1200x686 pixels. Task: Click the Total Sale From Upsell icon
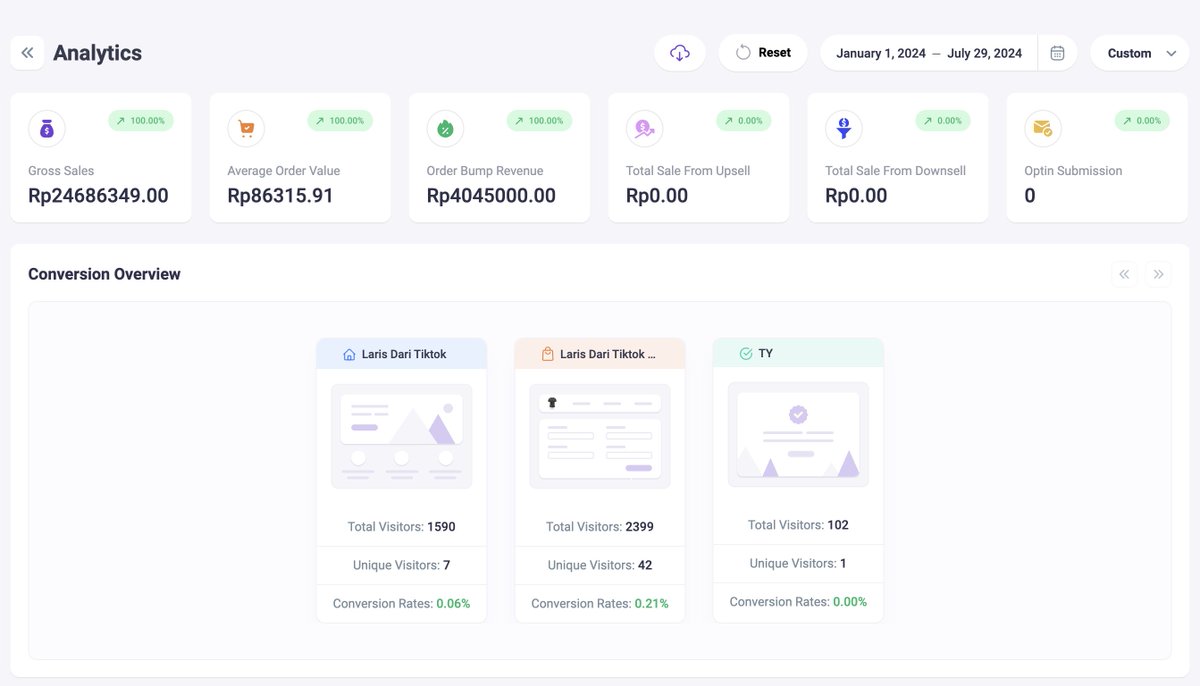point(644,129)
